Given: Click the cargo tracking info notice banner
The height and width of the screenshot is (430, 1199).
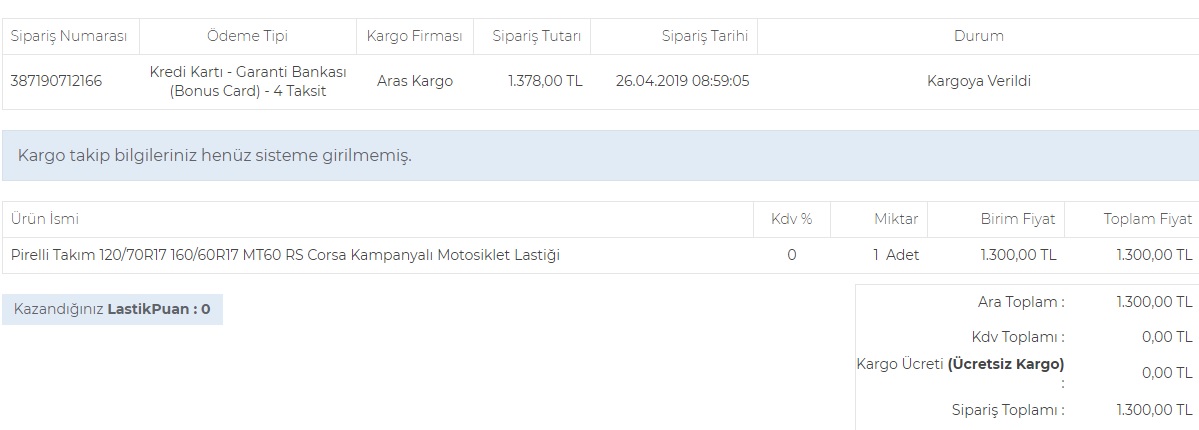Looking at the screenshot, I should point(599,155).
